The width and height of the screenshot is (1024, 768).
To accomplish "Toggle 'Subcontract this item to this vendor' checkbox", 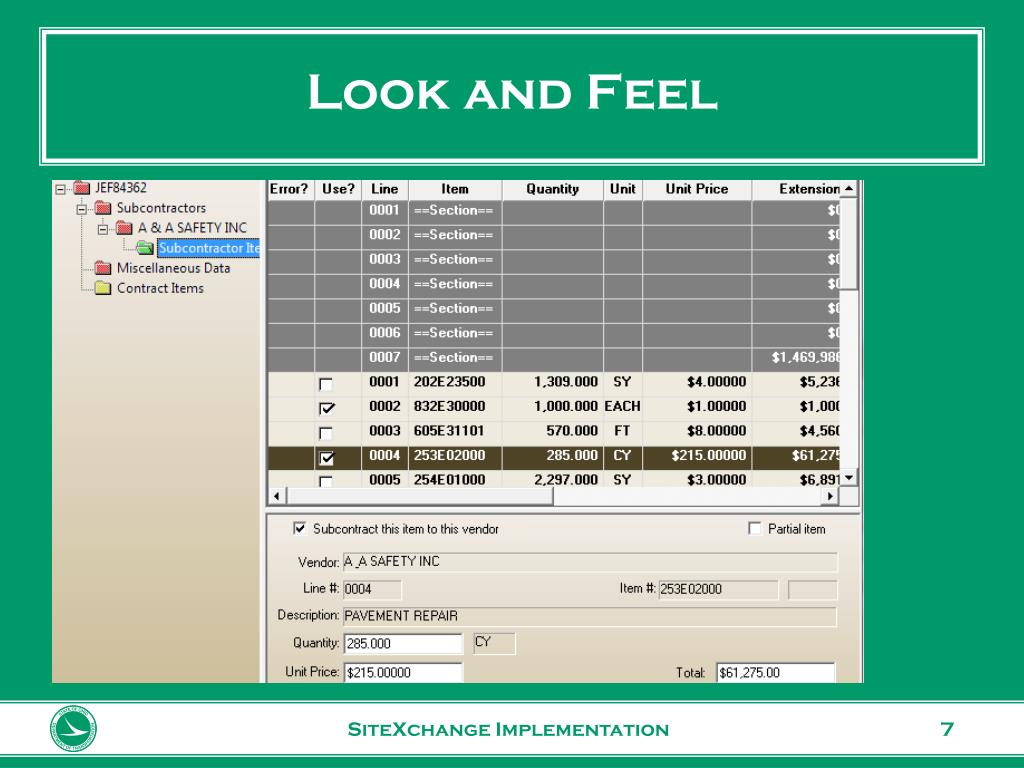I will [299, 528].
